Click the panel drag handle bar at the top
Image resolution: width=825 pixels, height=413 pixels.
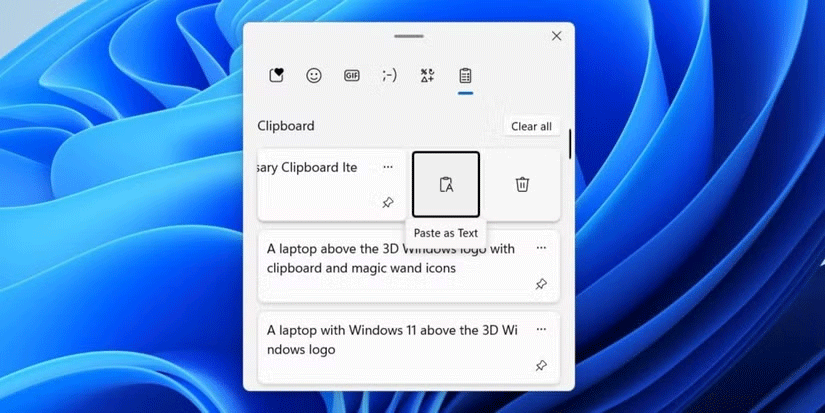(x=409, y=36)
